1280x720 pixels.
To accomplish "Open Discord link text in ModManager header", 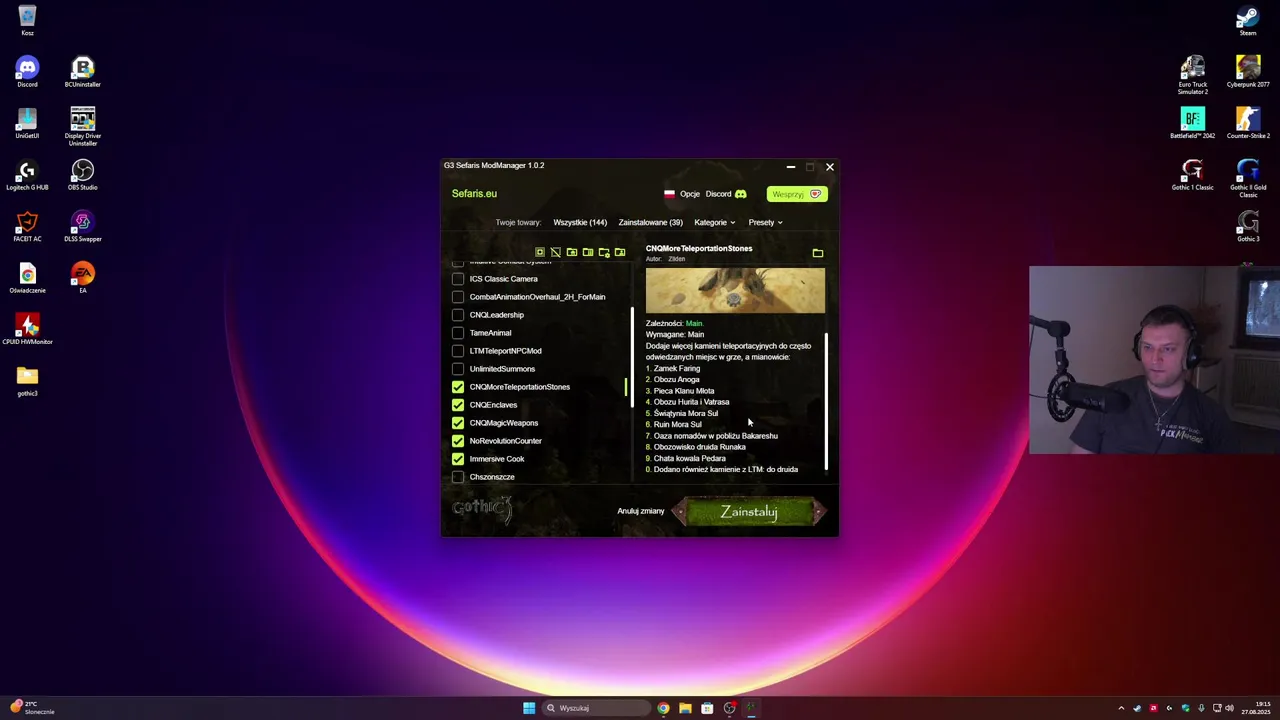I will pos(718,194).
